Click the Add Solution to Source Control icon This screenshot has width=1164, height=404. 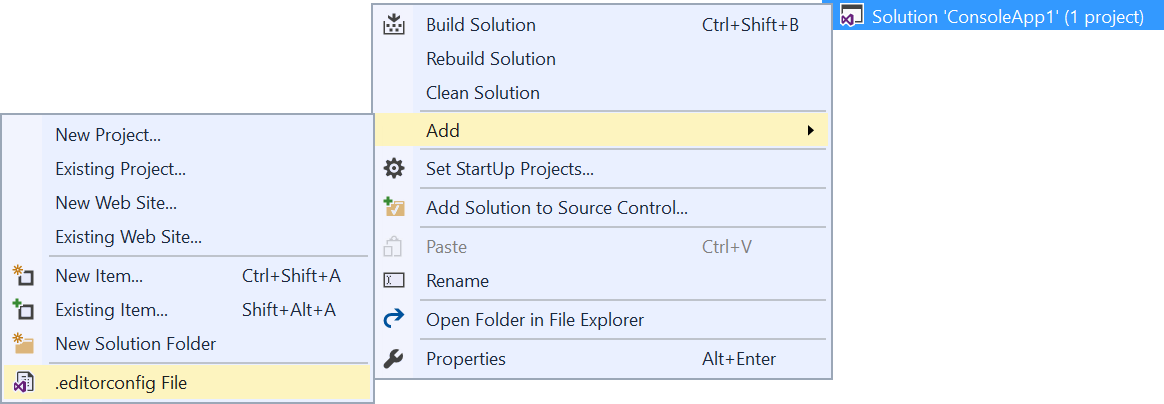tap(393, 207)
